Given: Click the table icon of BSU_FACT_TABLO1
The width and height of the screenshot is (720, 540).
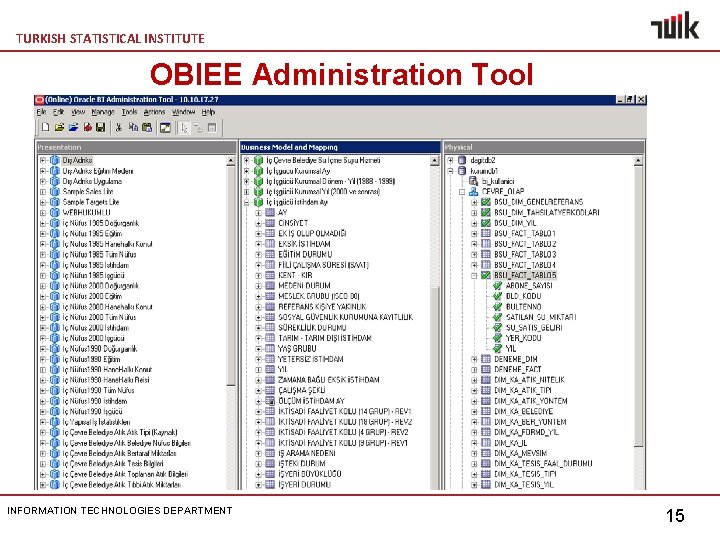Looking at the screenshot, I should [x=485, y=233].
